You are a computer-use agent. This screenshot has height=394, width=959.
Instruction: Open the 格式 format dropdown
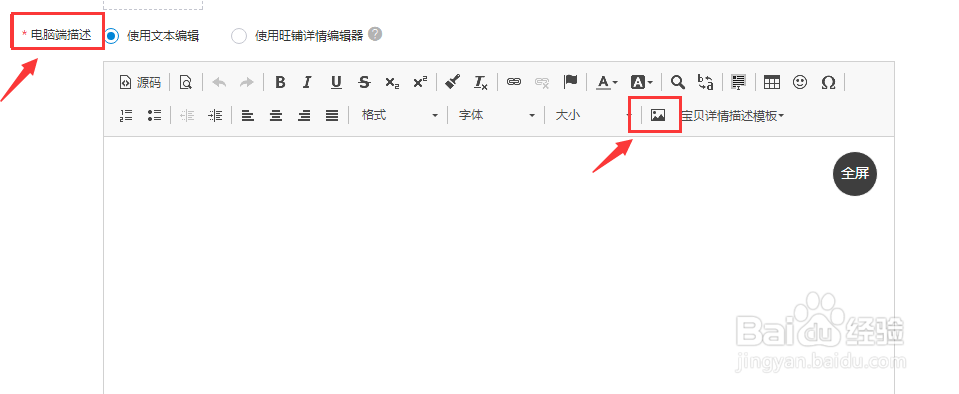pos(399,115)
